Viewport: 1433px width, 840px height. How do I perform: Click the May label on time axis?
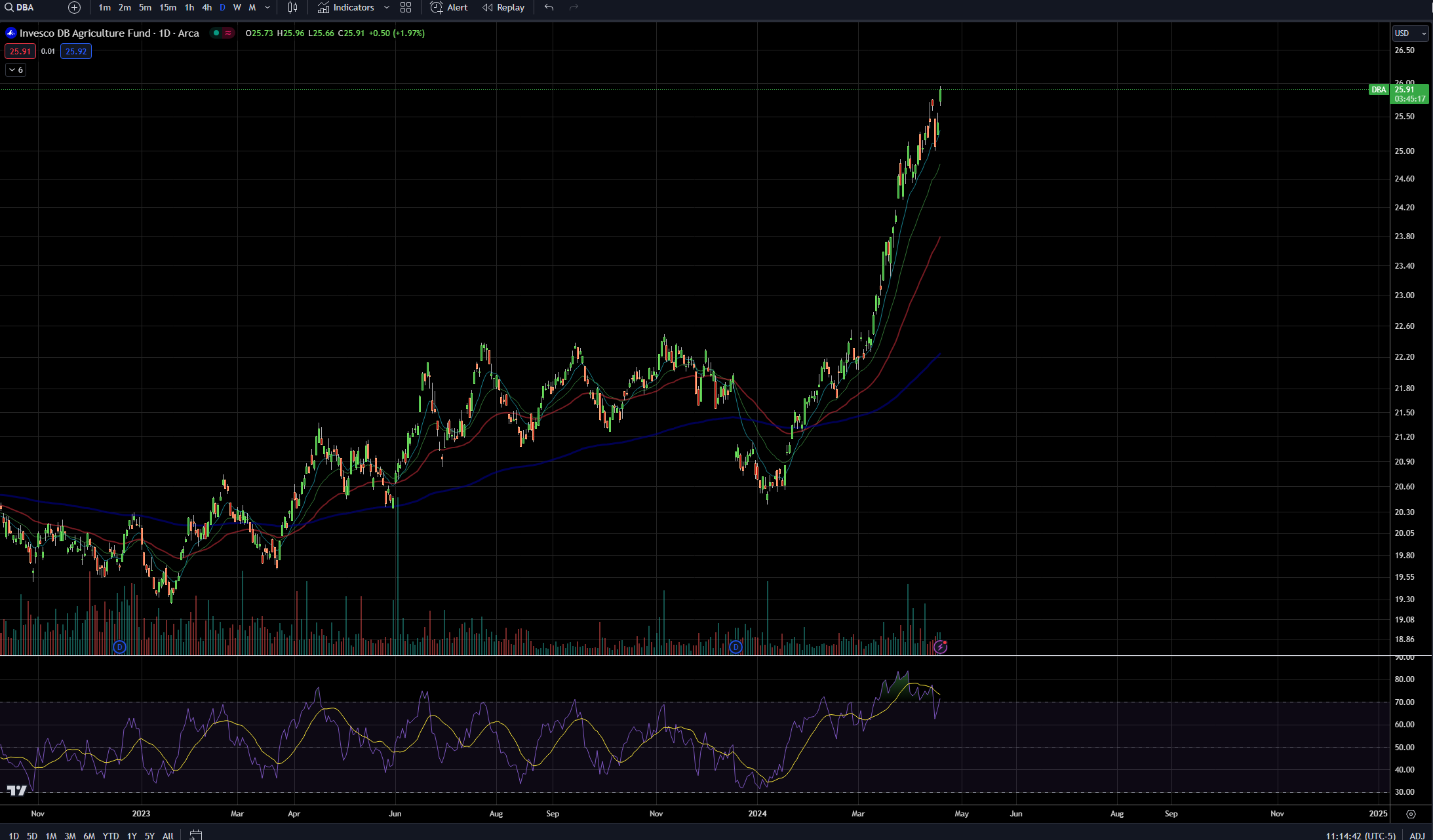coord(961,814)
